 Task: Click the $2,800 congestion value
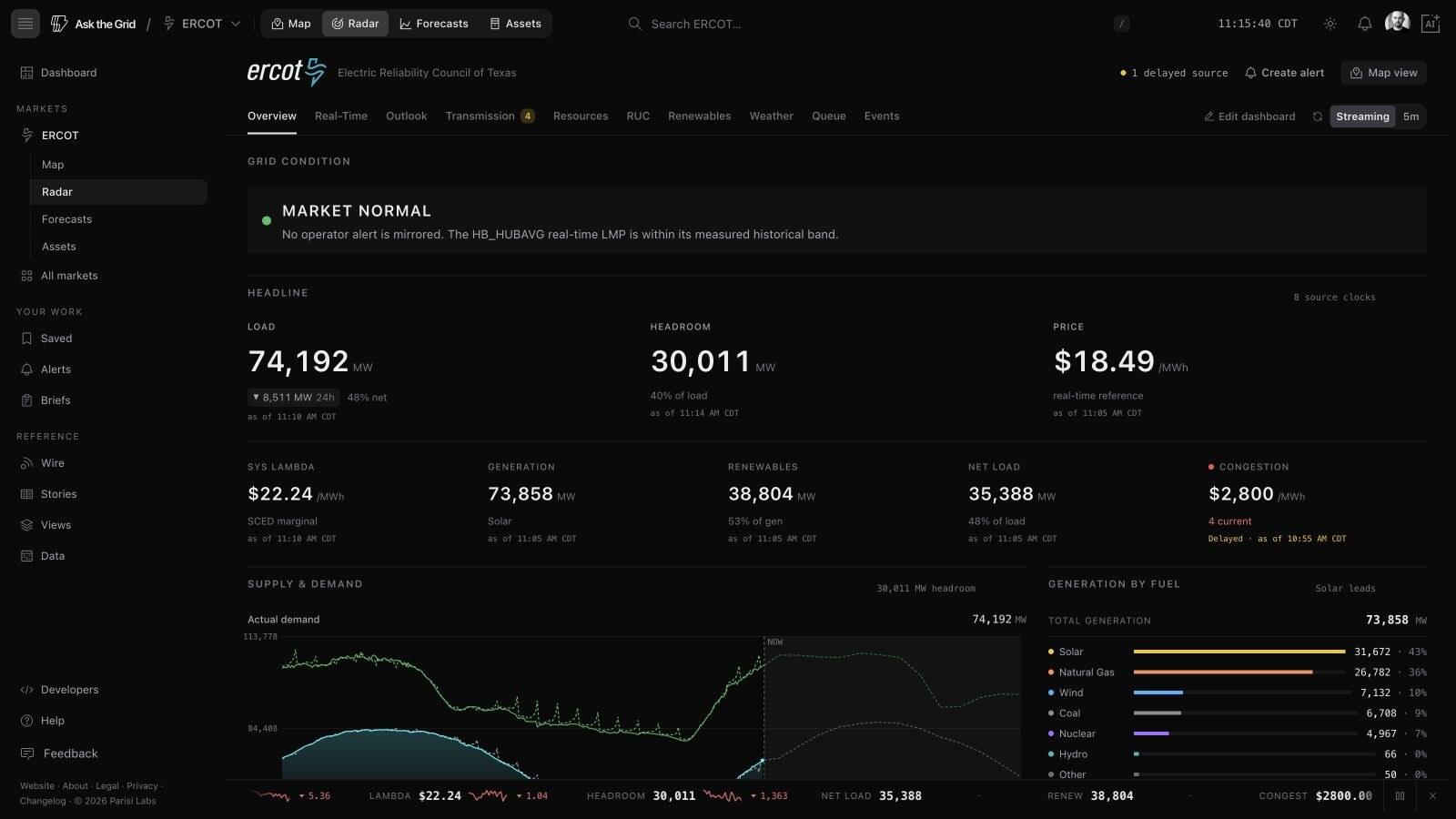(1241, 494)
